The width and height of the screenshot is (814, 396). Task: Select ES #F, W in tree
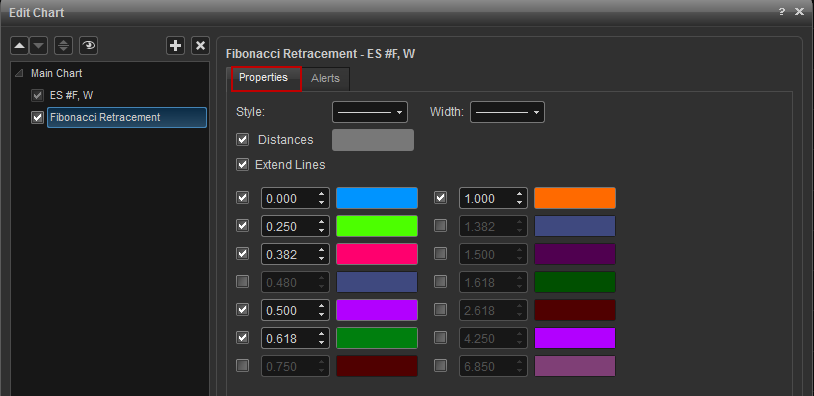[71, 95]
